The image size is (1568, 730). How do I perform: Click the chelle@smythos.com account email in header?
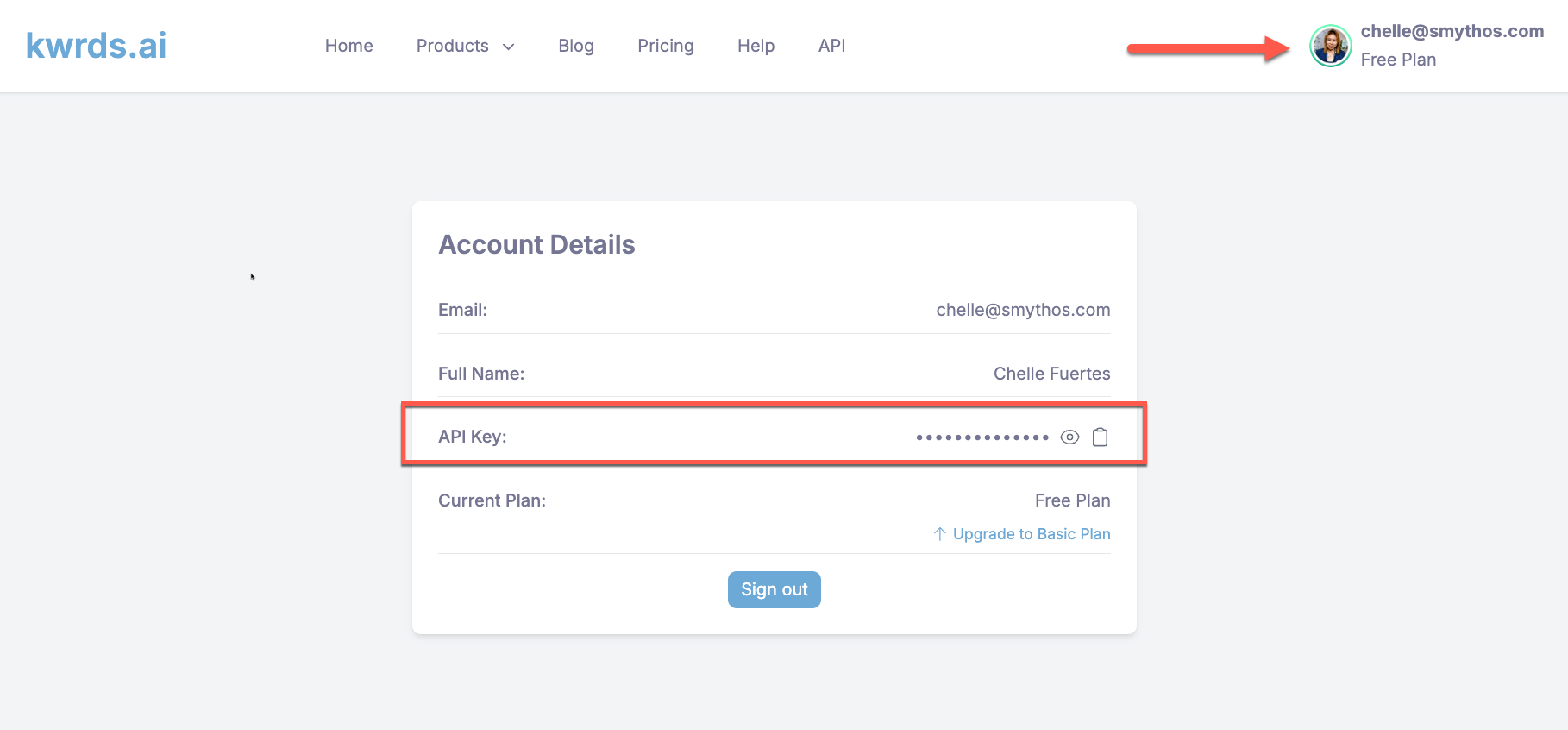click(1452, 31)
